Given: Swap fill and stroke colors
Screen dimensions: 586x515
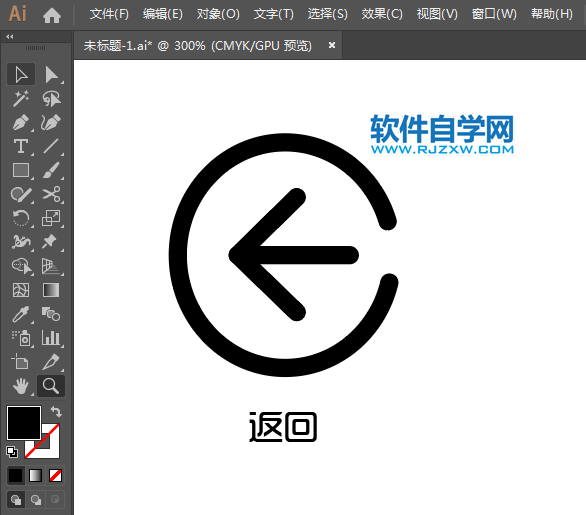Looking at the screenshot, I should tap(56, 411).
